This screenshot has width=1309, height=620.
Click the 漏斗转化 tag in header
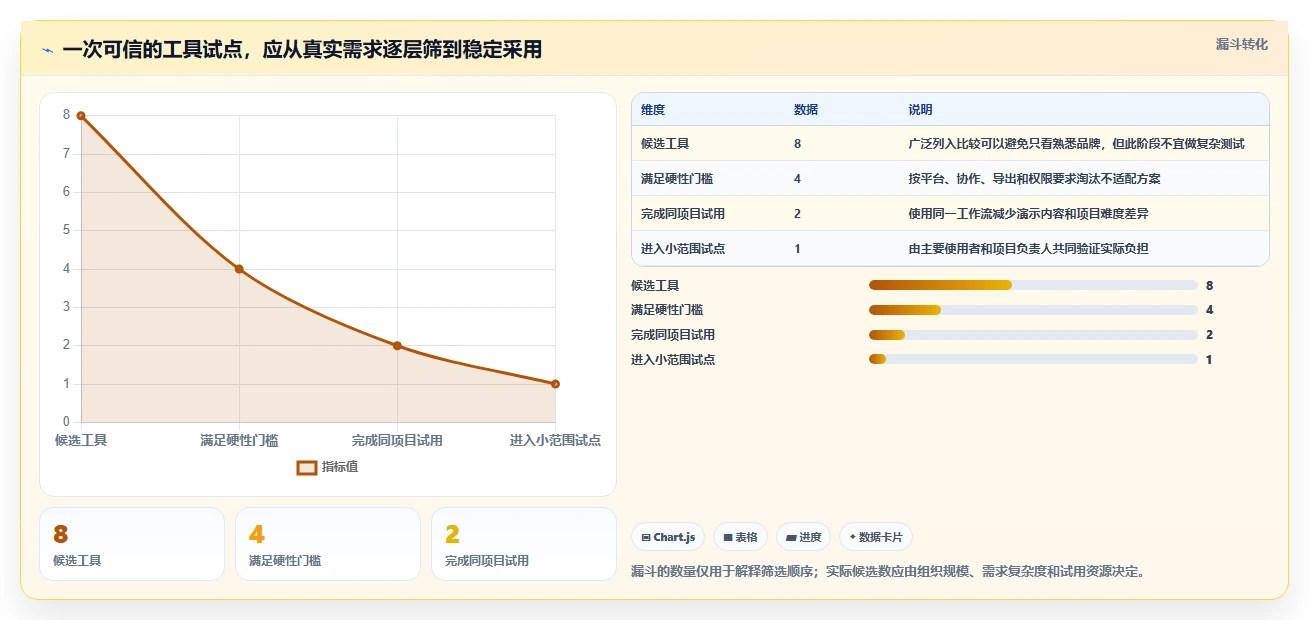(x=1241, y=44)
